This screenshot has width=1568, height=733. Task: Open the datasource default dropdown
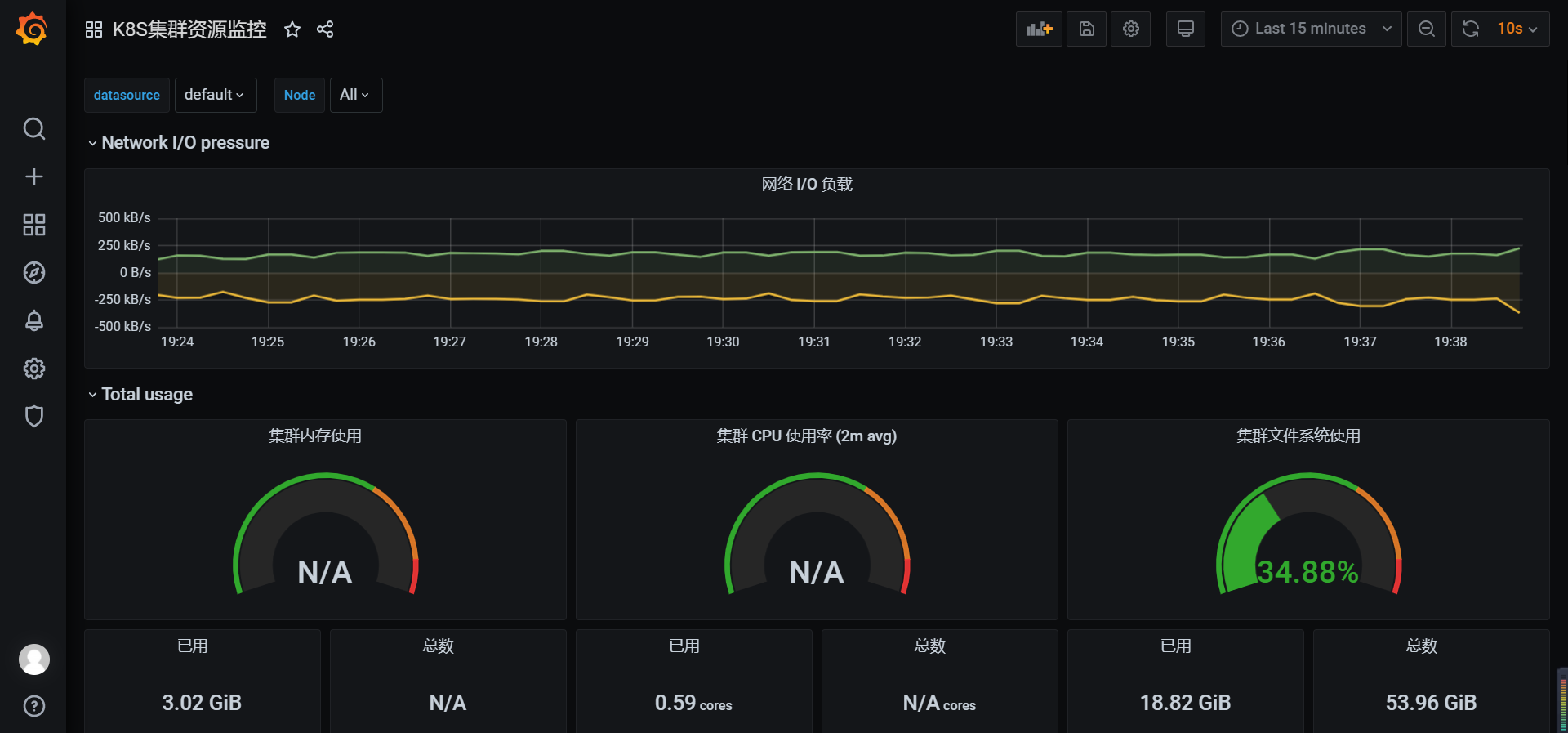pyautogui.click(x=215, y=95)
